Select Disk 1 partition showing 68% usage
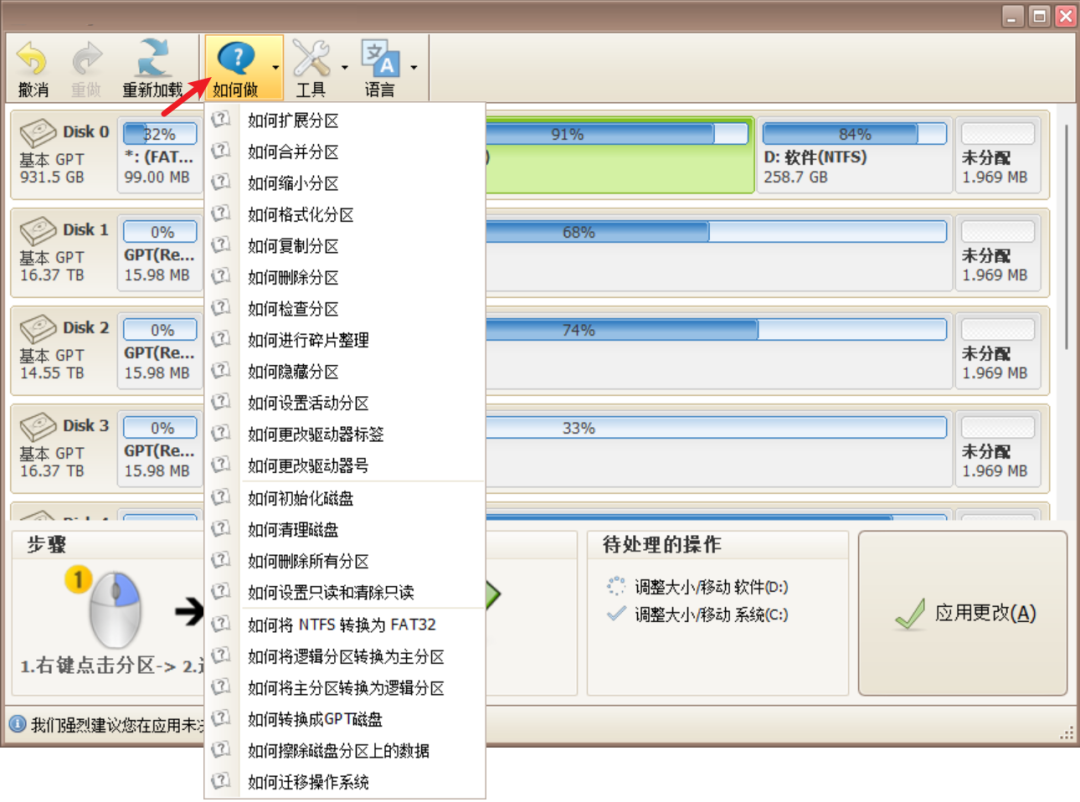Image resolution: width=1080 pixels, height=802 pixels. [718, 253]
